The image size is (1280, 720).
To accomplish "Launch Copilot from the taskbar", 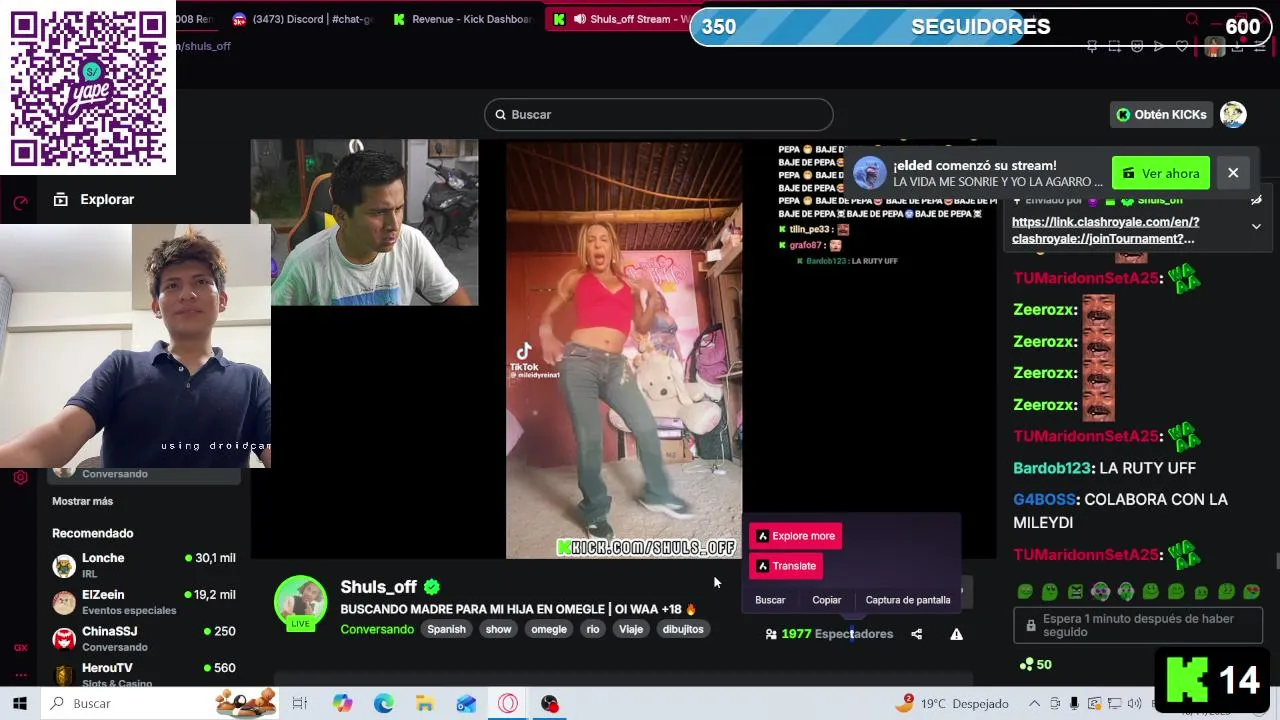I will pyautogui.click(x=343, y=704).
